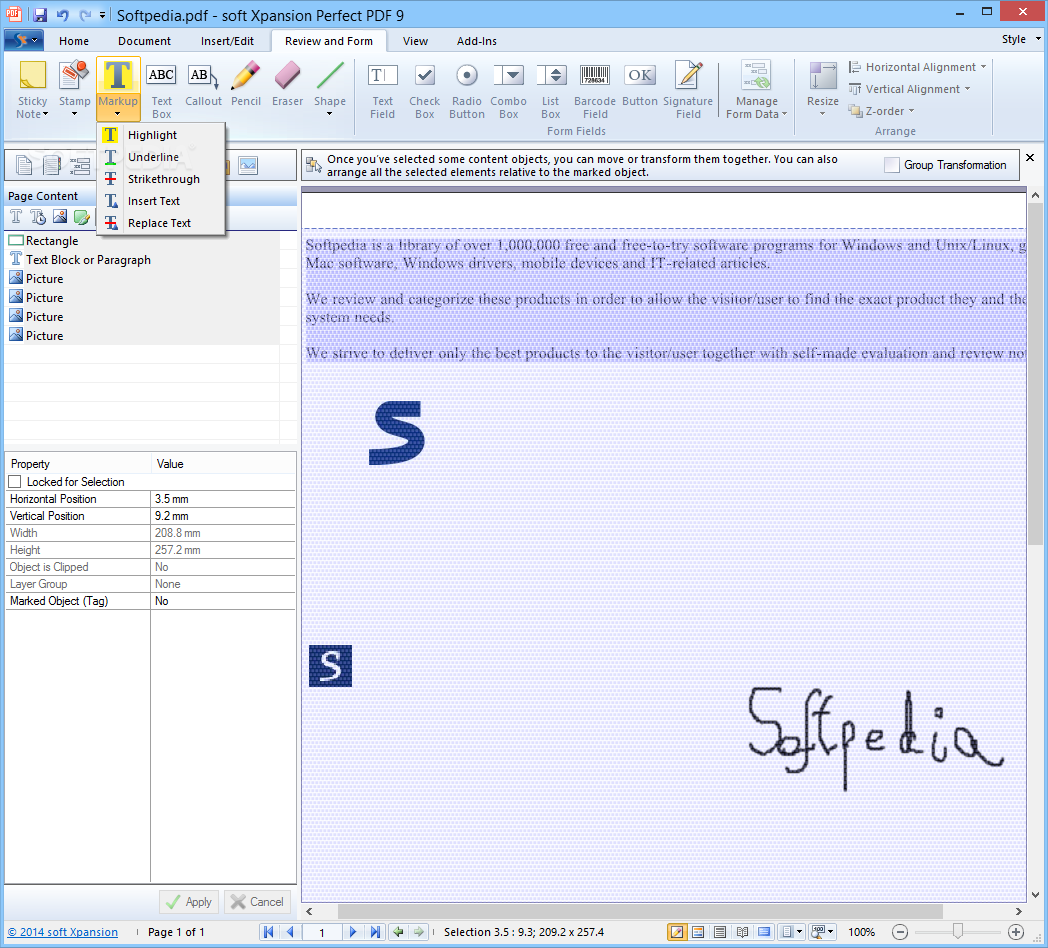Expand Horizontal Alignment menu

point(918,67)
